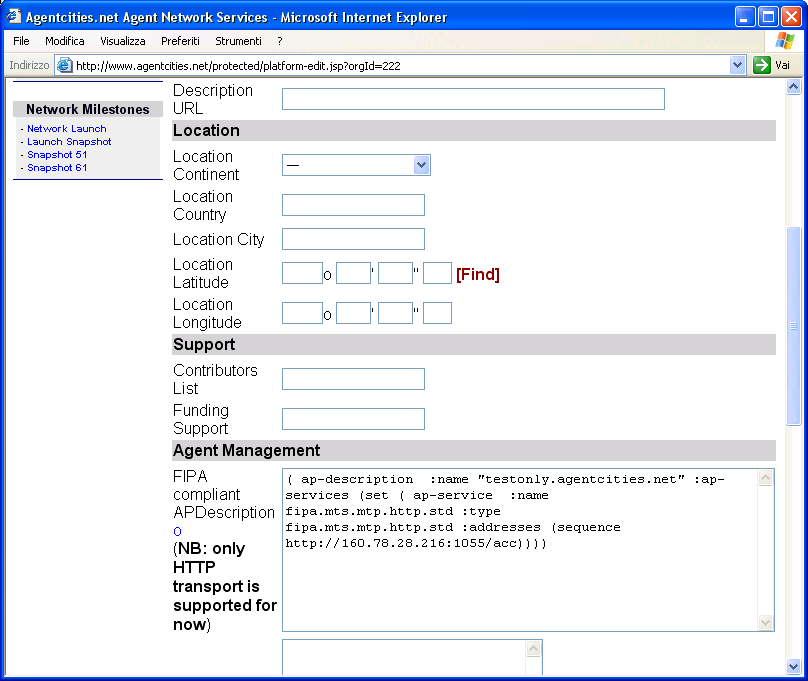Click the IE icon in the title bar
Image resolution: width=808 pixels, height=681 pixels.
click(x=13, y=17)
